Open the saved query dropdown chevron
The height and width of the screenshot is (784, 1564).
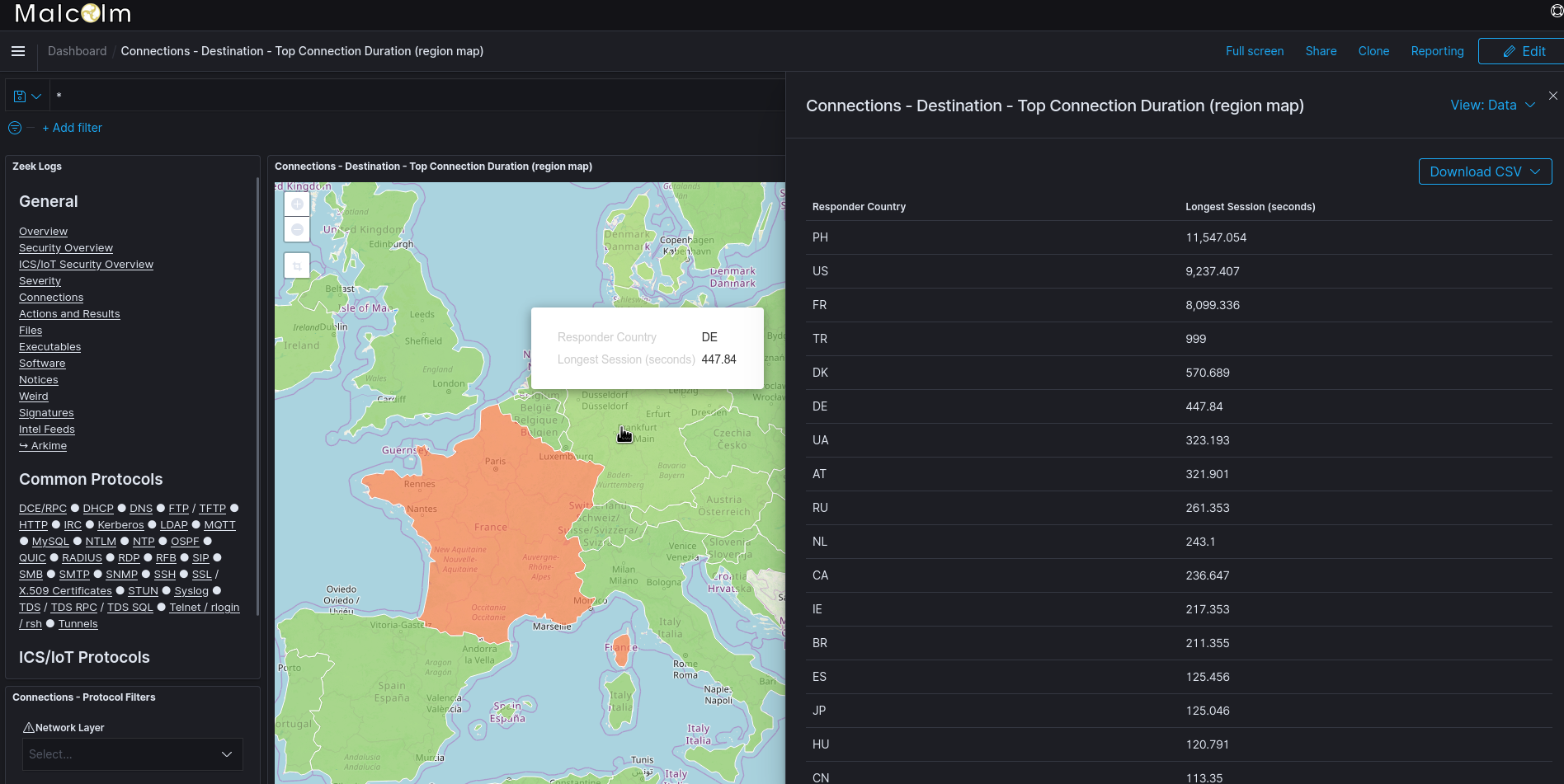coord(36,96)
